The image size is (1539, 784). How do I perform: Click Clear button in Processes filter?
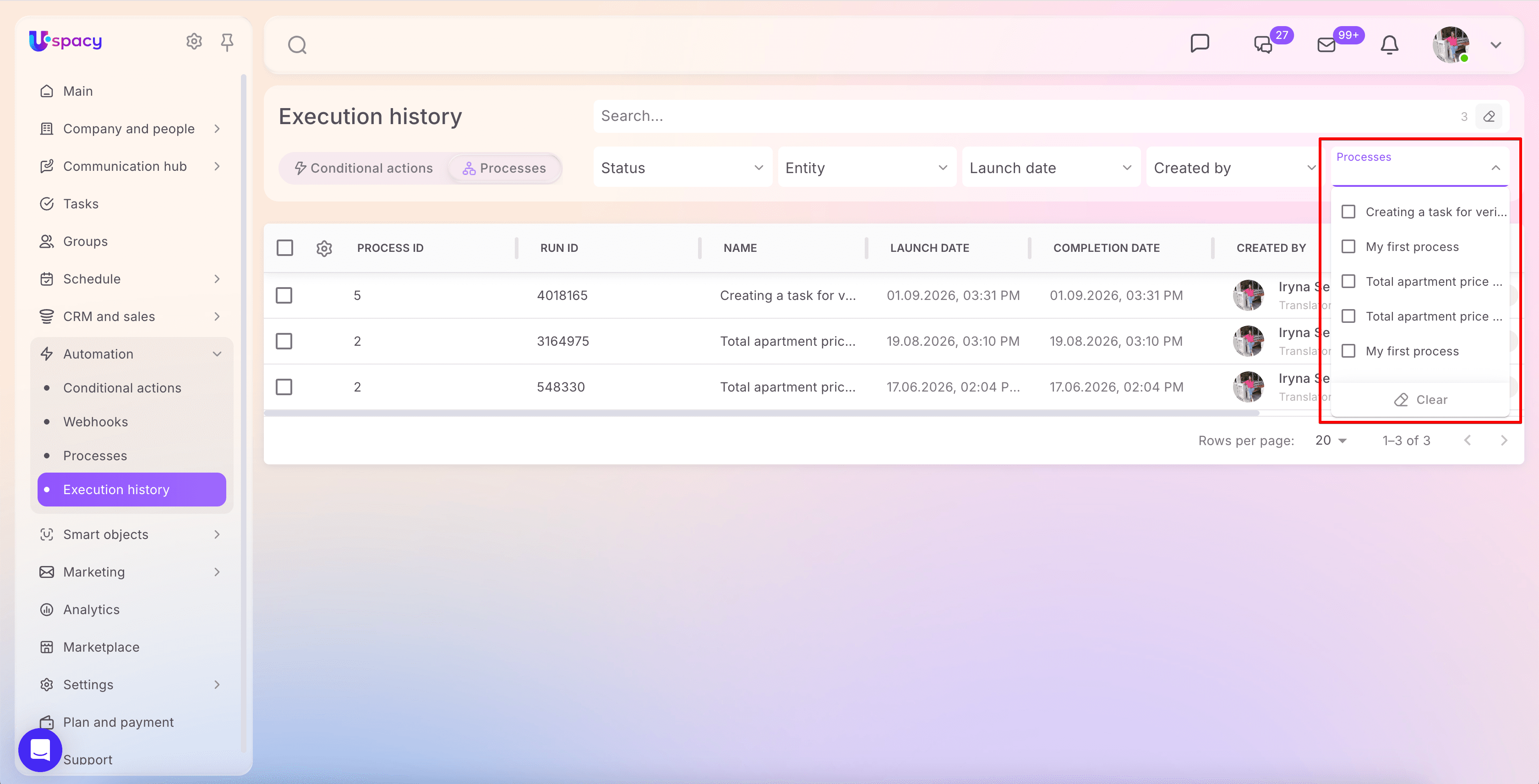(x=1420, y=400)
